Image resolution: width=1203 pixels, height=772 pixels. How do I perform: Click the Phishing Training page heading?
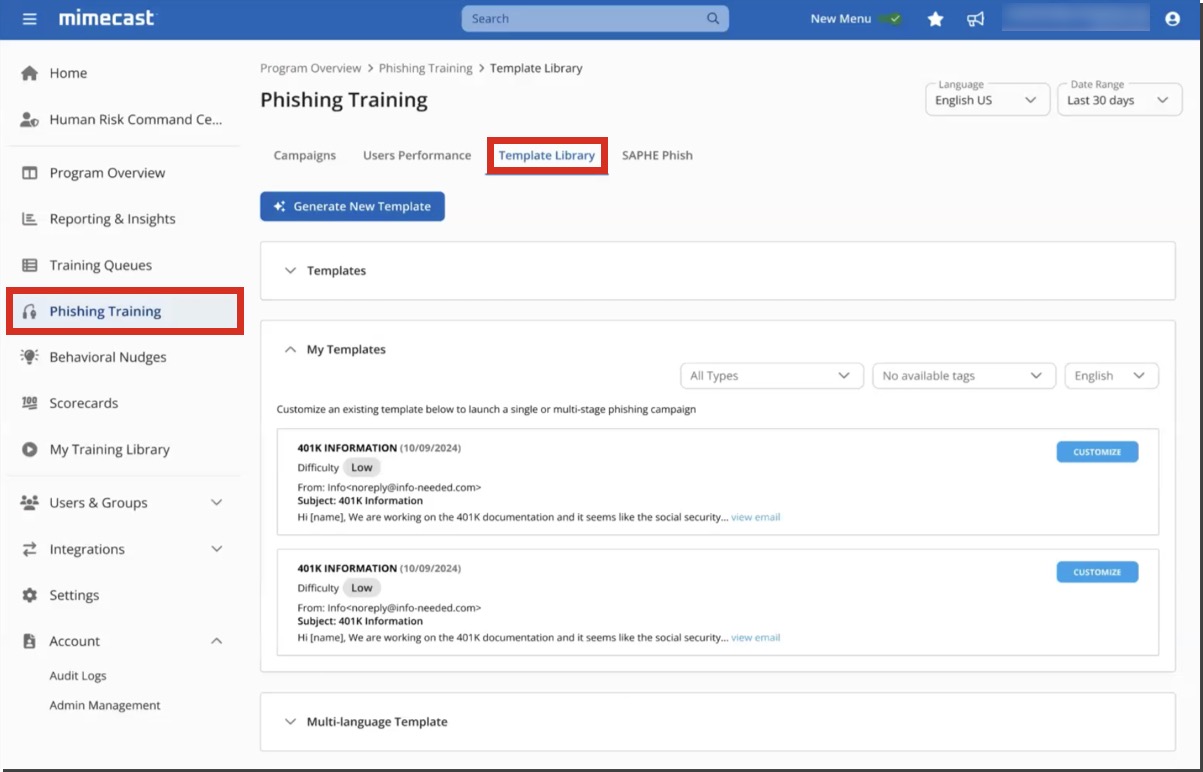point(344,100)
